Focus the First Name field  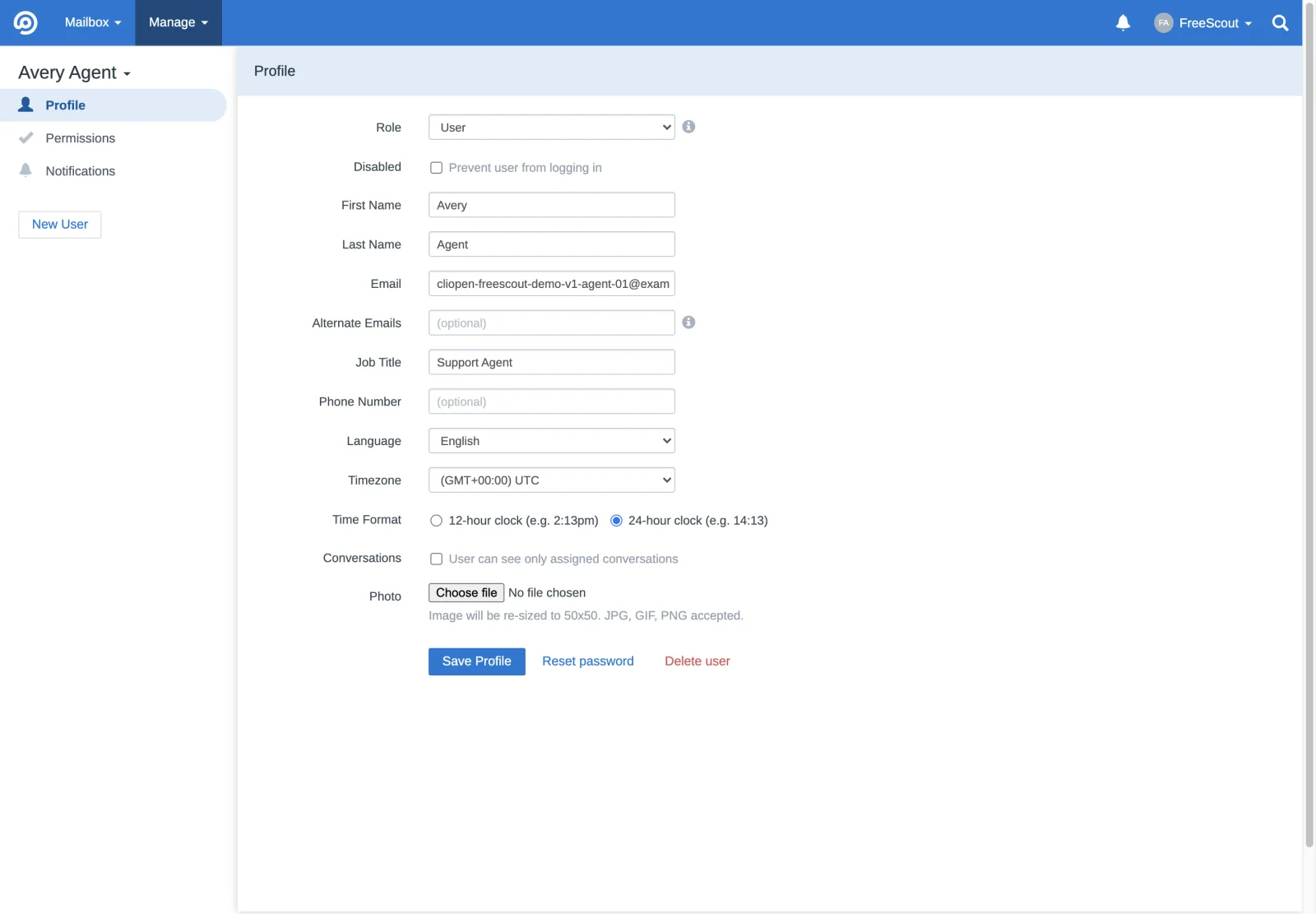click(x=552, y=205)
